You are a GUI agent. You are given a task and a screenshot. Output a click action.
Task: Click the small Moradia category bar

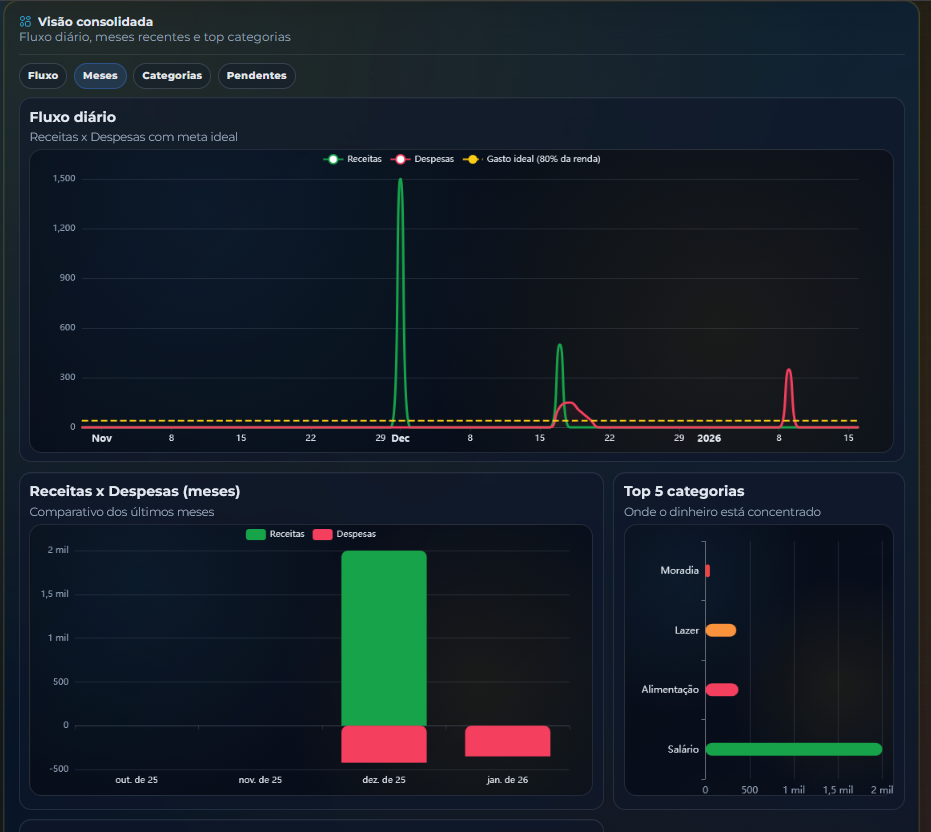[x=707, y=571]
